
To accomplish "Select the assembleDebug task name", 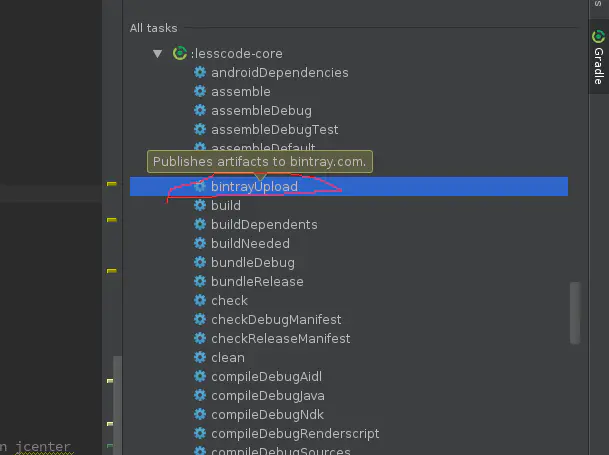I will pos(261,111).
